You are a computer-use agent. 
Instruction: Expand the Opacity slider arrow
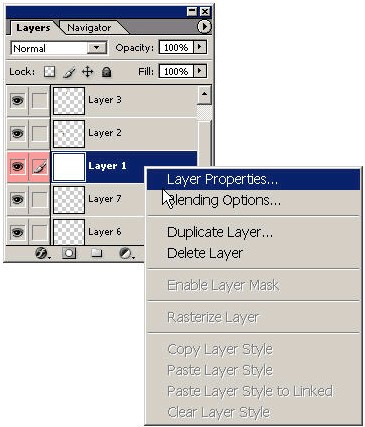click(200, 47)
